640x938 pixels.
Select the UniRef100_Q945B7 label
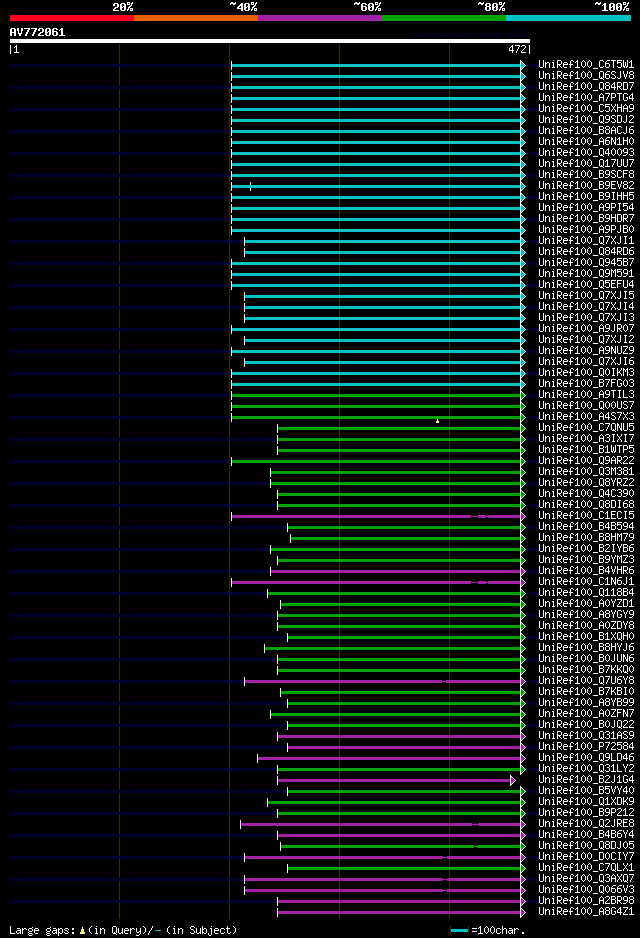[x=586, y=262]
